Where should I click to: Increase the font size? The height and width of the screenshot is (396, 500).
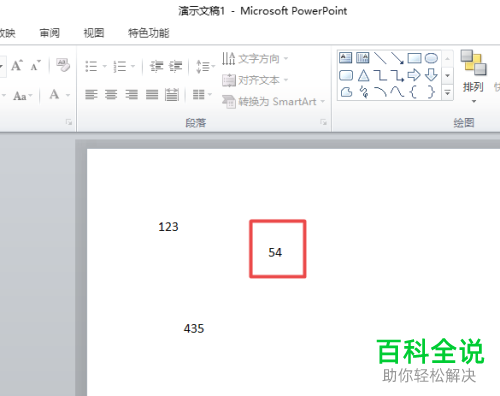coord(17,65)
